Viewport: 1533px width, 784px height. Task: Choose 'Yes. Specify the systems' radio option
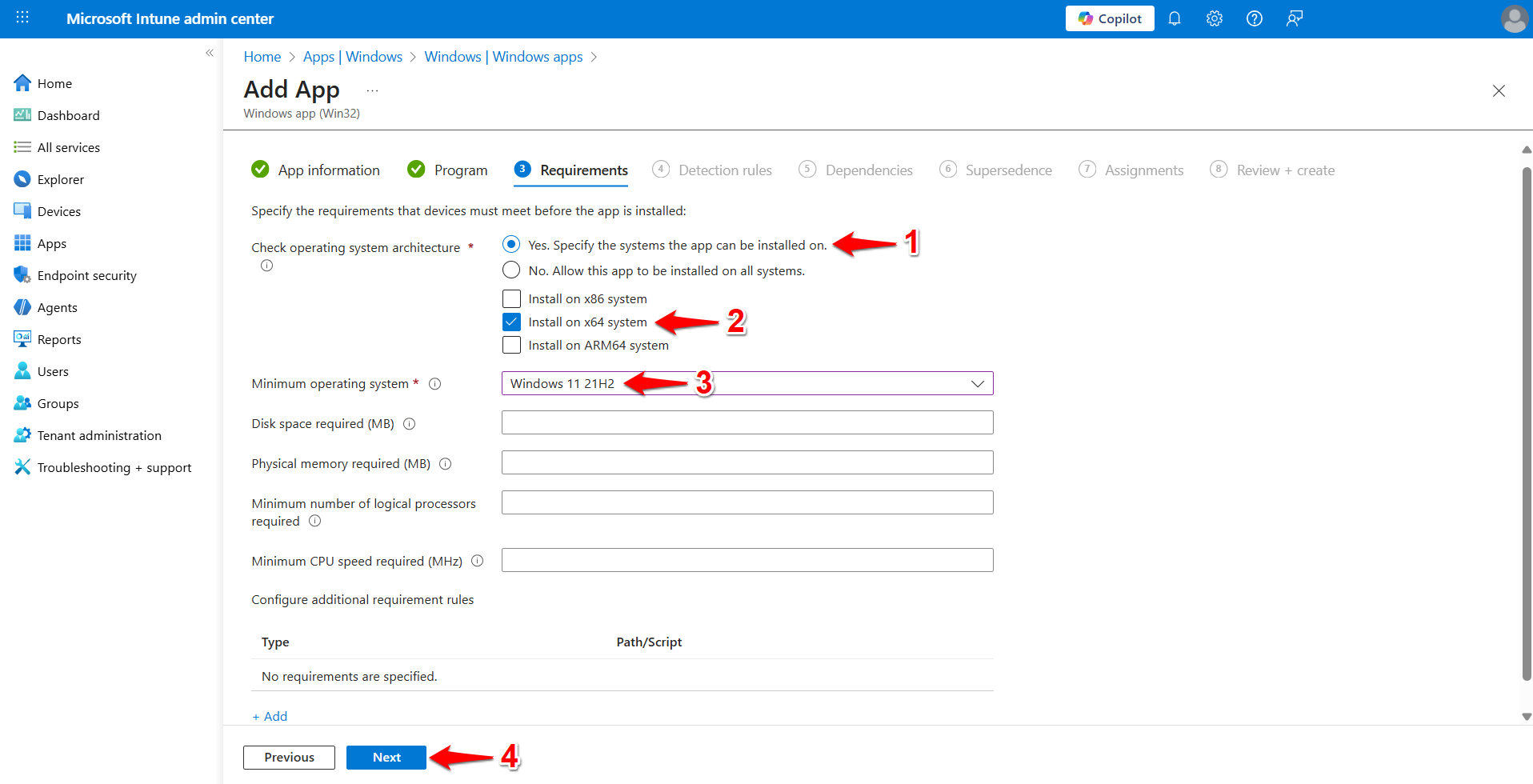pyautogui.click(x=511, y=244)
